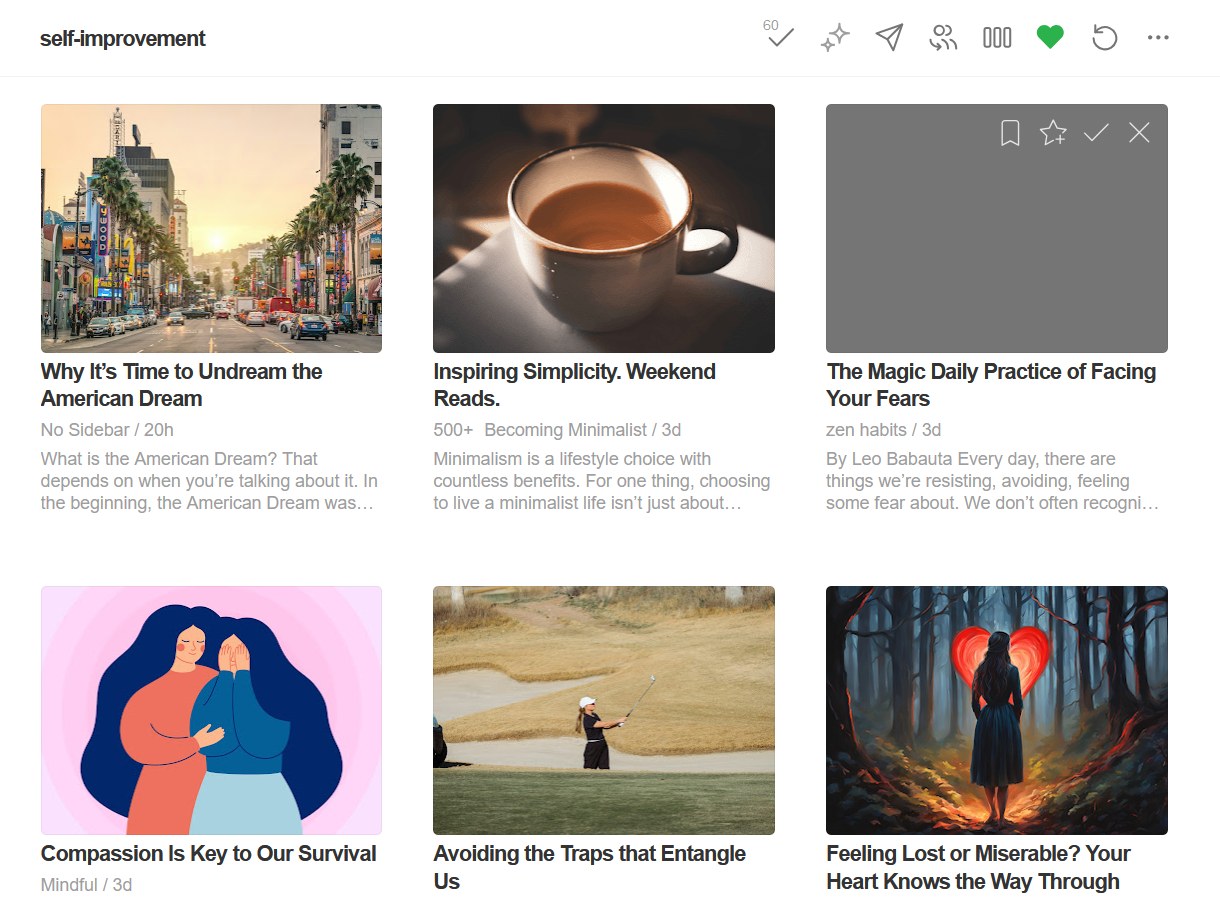The image size is (1220, 905).
Task: Open the American Dream article
Action: (x=180, y=385)
